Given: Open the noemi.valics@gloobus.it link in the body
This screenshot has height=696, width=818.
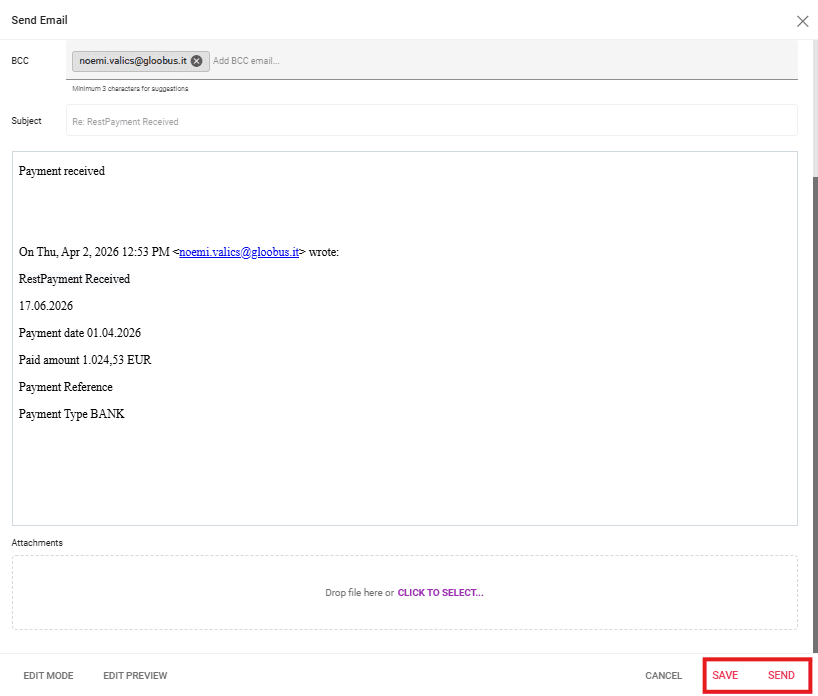Looking at the screenshot, I should 239,252.
